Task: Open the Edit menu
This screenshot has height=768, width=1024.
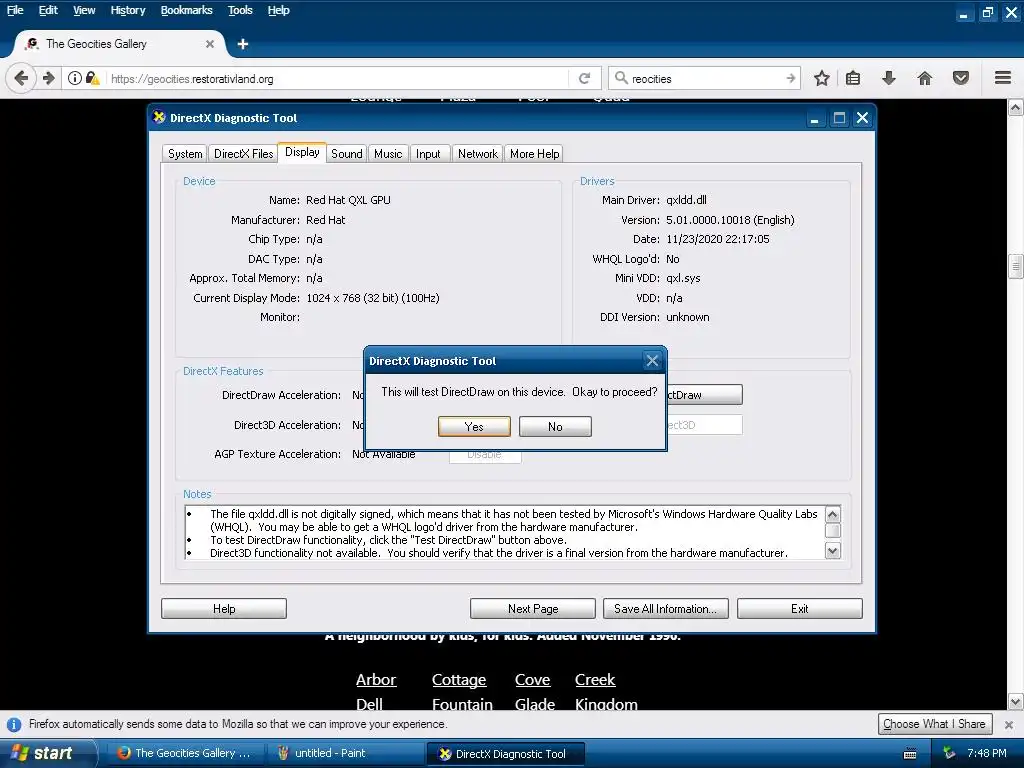Action: 48,10
